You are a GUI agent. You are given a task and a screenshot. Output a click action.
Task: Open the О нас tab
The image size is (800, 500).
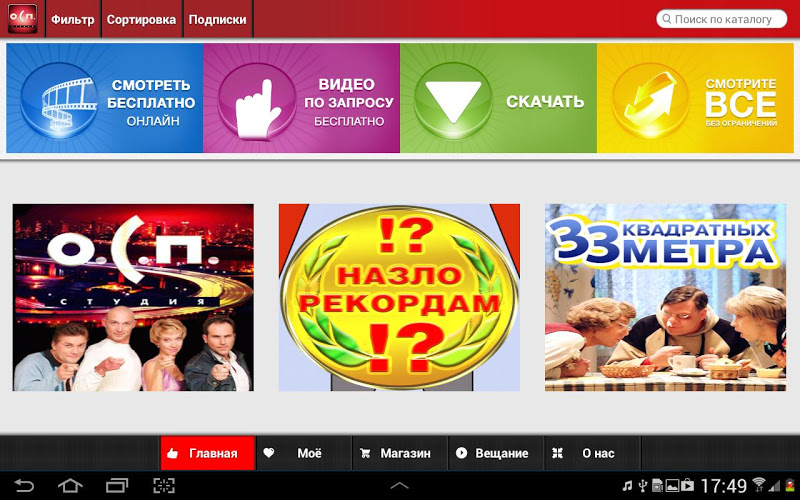click(592, 453)
